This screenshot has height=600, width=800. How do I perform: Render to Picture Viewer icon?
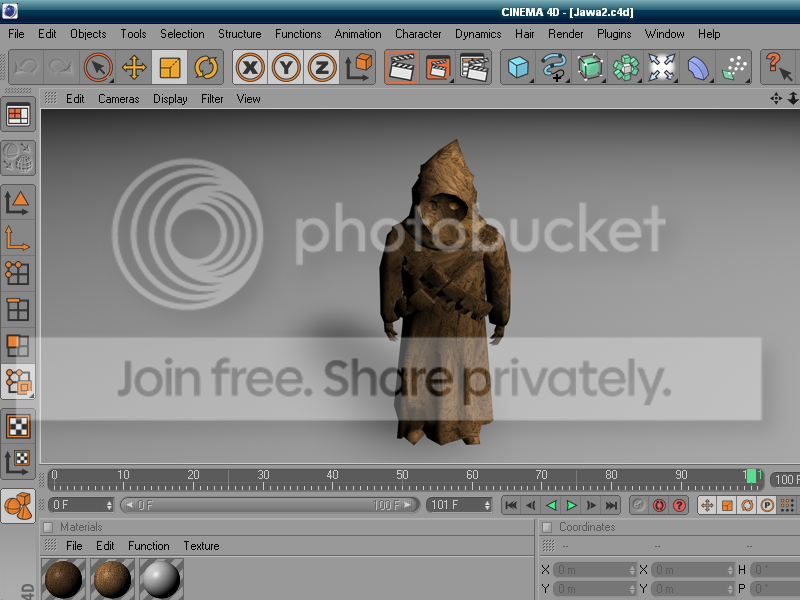click(x=437, y=67)
